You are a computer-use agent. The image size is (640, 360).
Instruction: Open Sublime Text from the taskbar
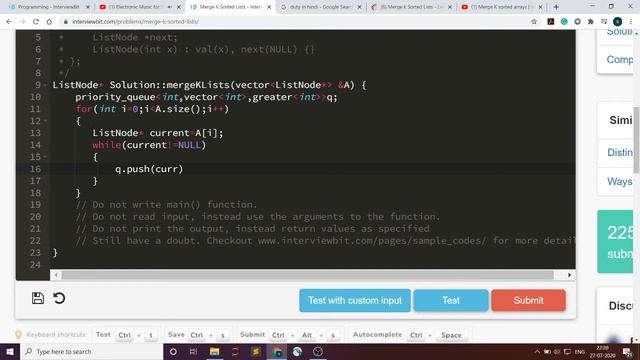click(x=256, y=351)
